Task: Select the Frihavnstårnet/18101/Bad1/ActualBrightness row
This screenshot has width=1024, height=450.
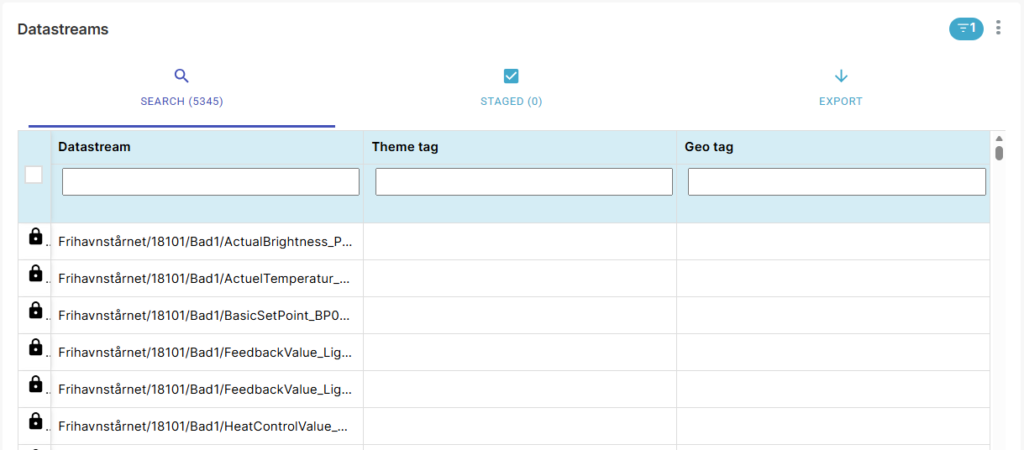Action: click(206, 242)
